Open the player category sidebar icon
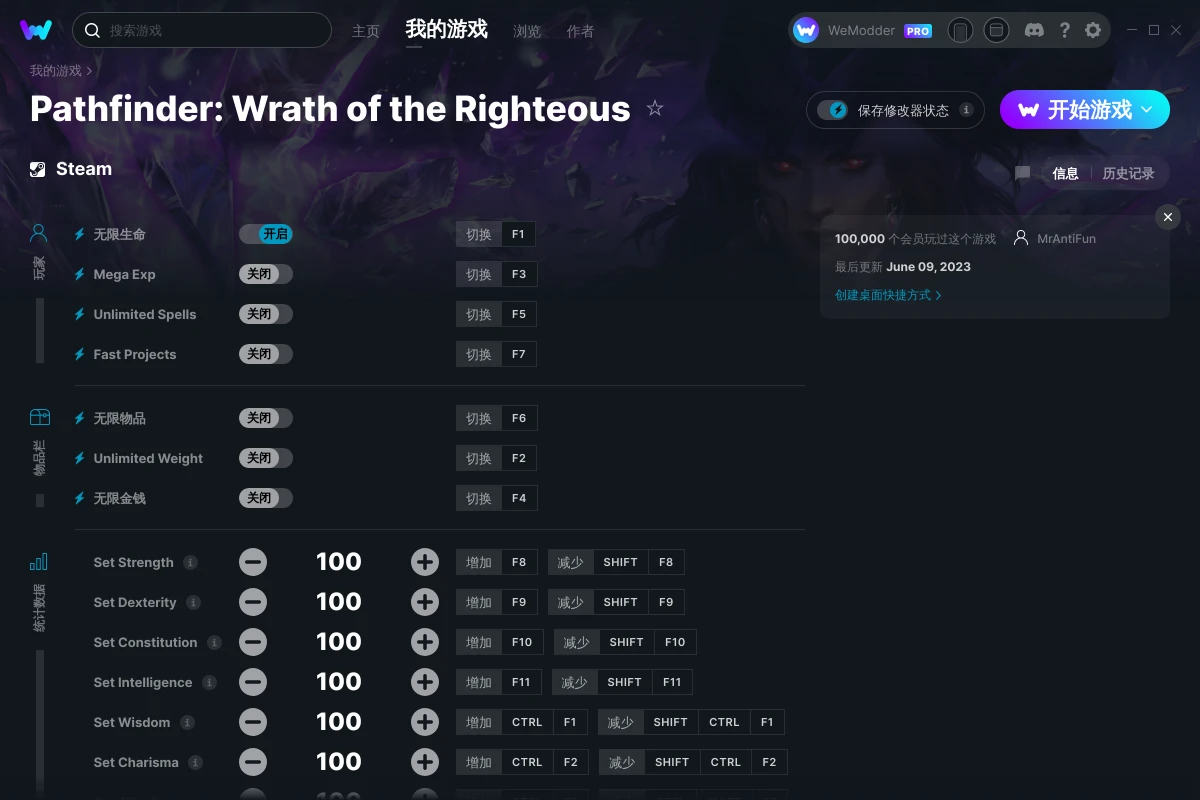Screen dimensions: 1200x800 coord(39,234)
